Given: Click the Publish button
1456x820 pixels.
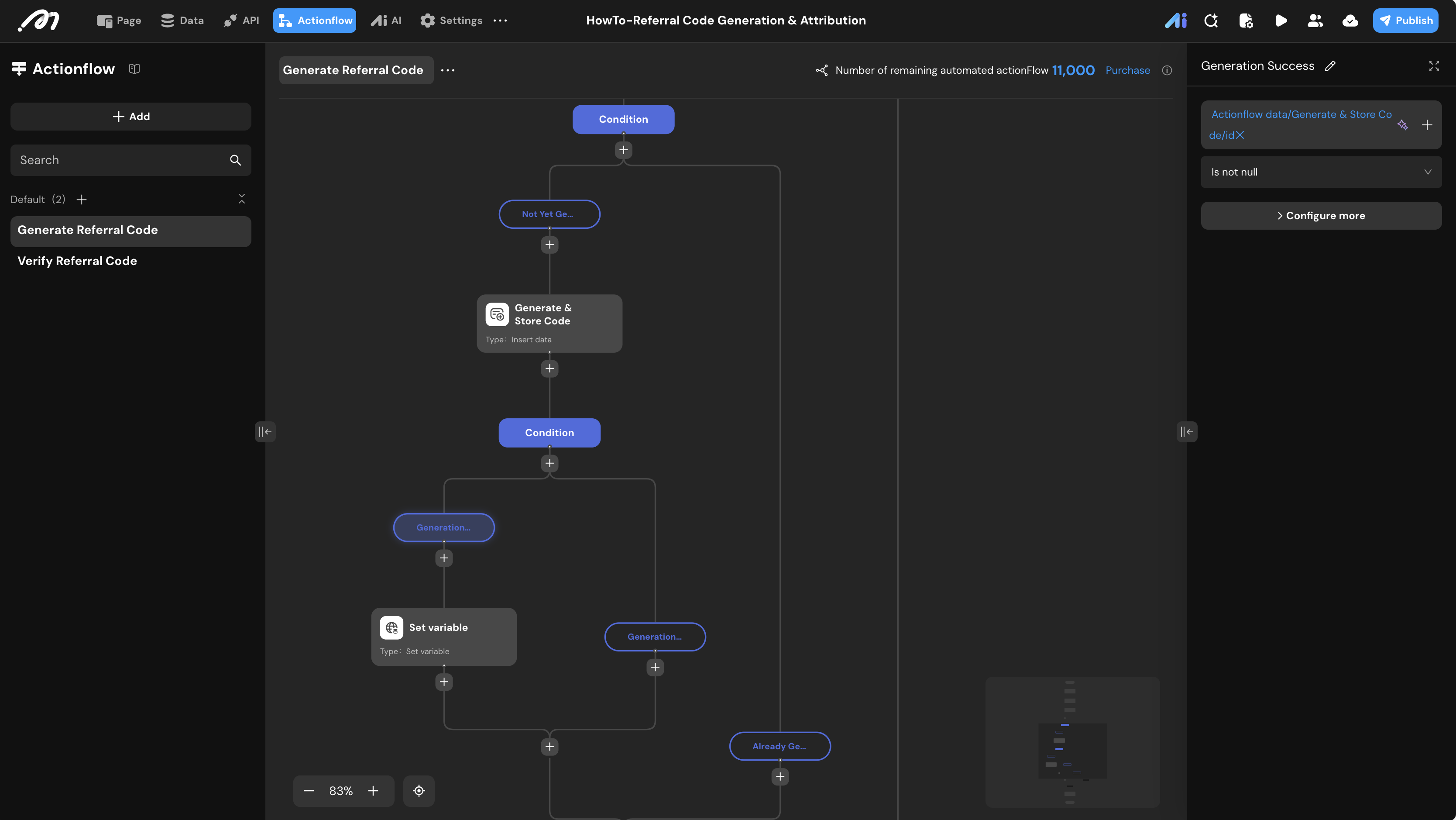Looking at the screenshot, I should [x=1406, y=21].
